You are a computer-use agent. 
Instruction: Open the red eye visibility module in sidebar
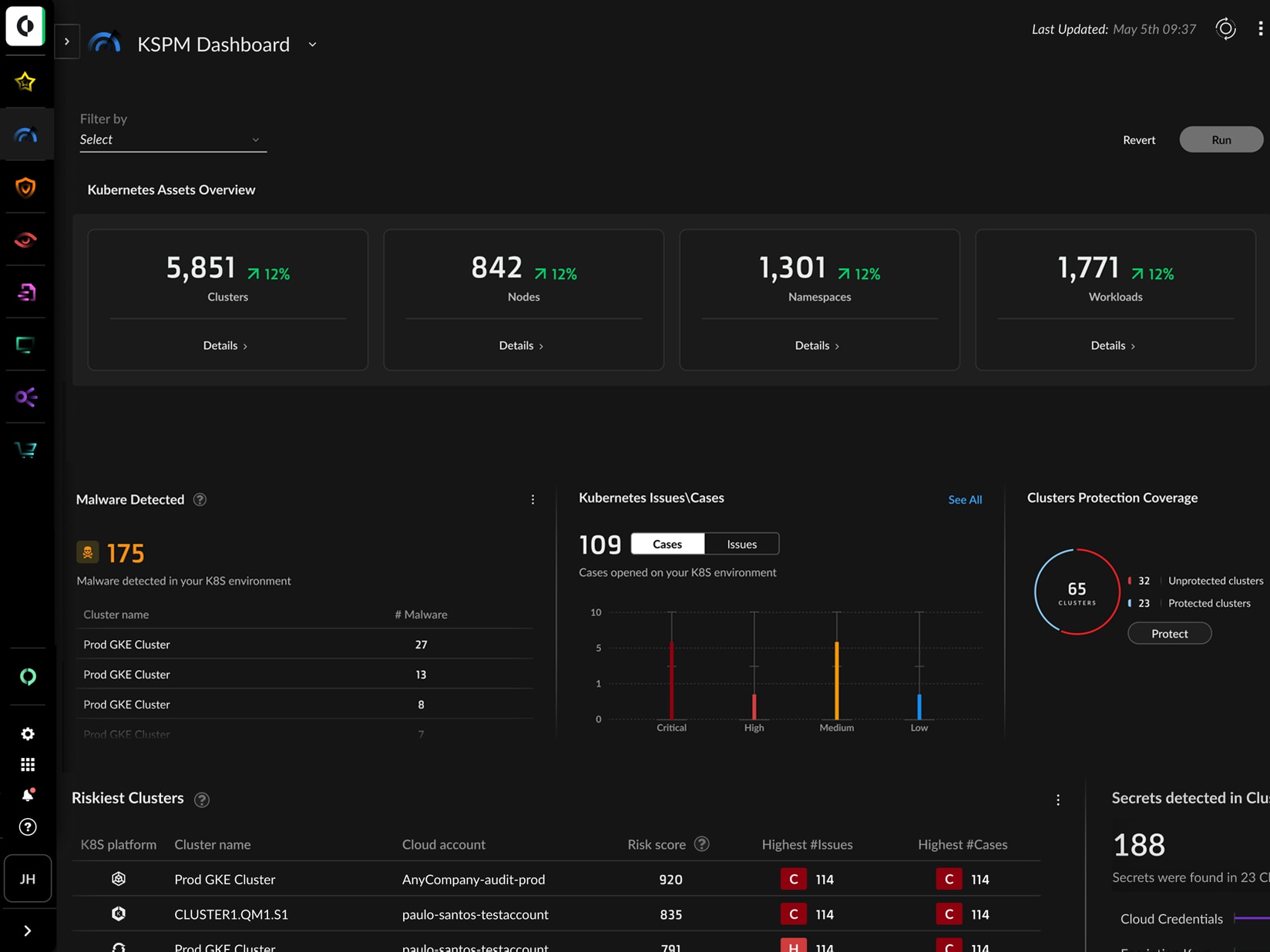click(x=25, y=240)
